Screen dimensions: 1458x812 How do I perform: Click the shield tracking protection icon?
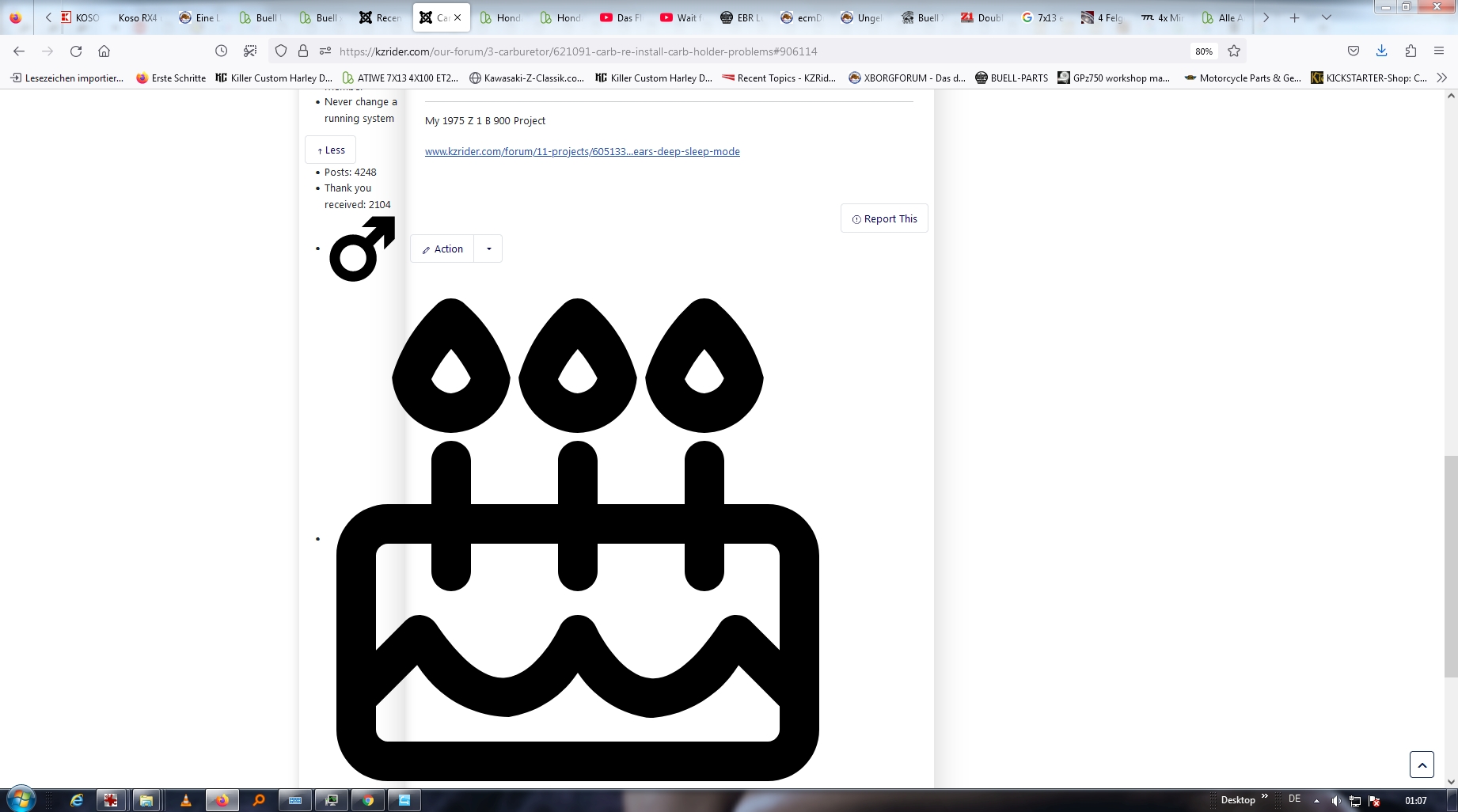click(x=281, y=51)
